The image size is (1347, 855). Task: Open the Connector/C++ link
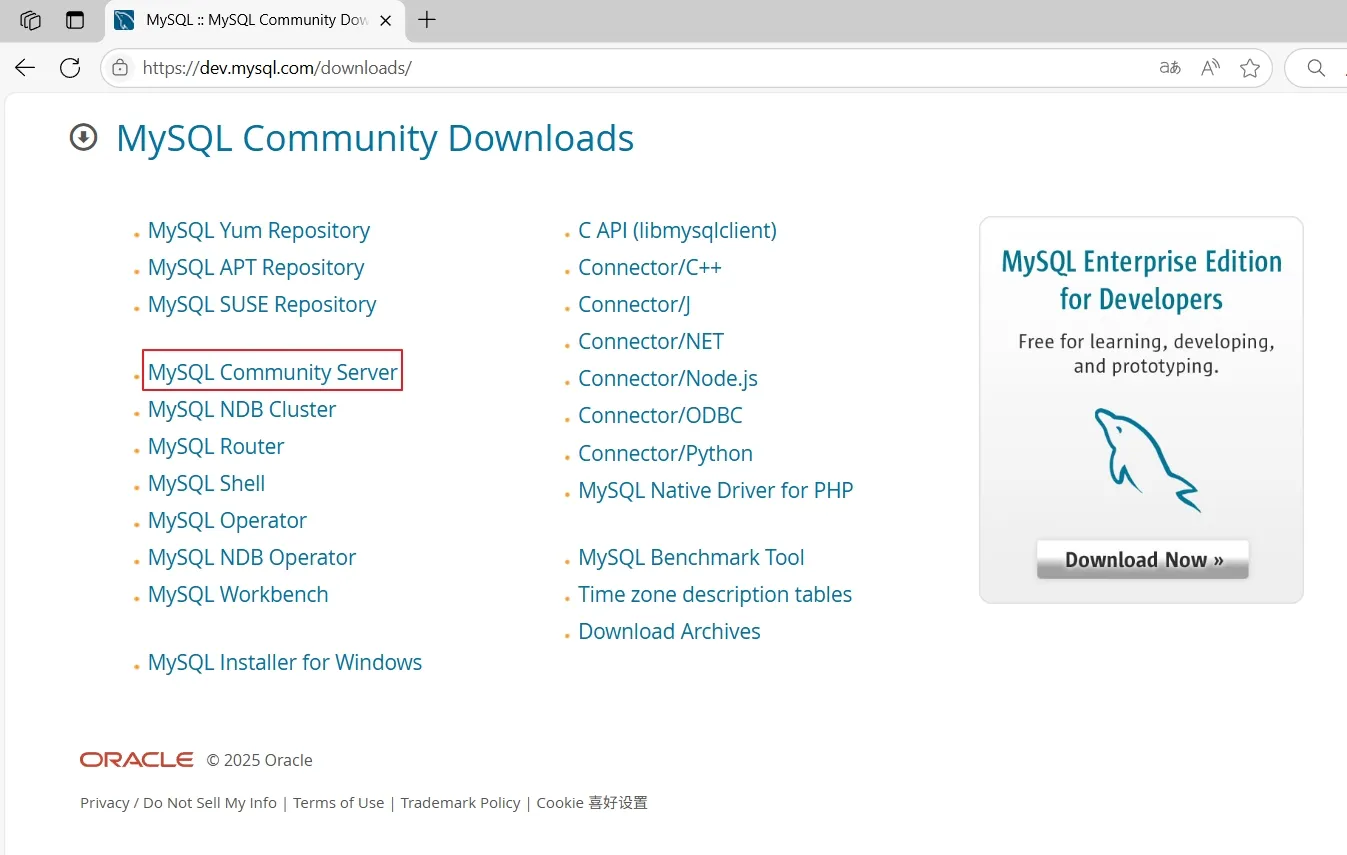pos(650,267)
